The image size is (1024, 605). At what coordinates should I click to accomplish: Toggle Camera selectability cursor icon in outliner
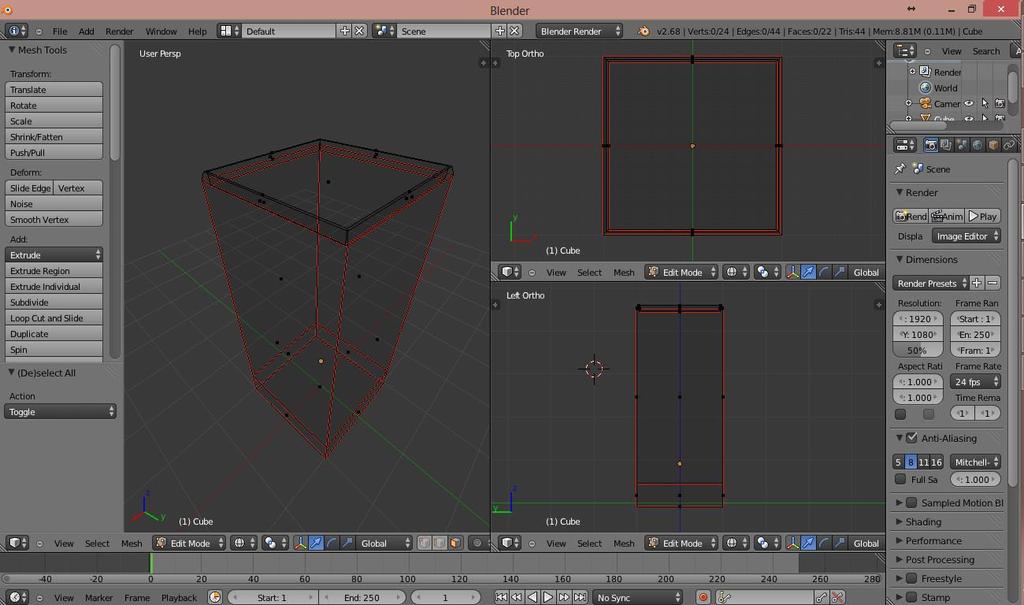point(985,103)
